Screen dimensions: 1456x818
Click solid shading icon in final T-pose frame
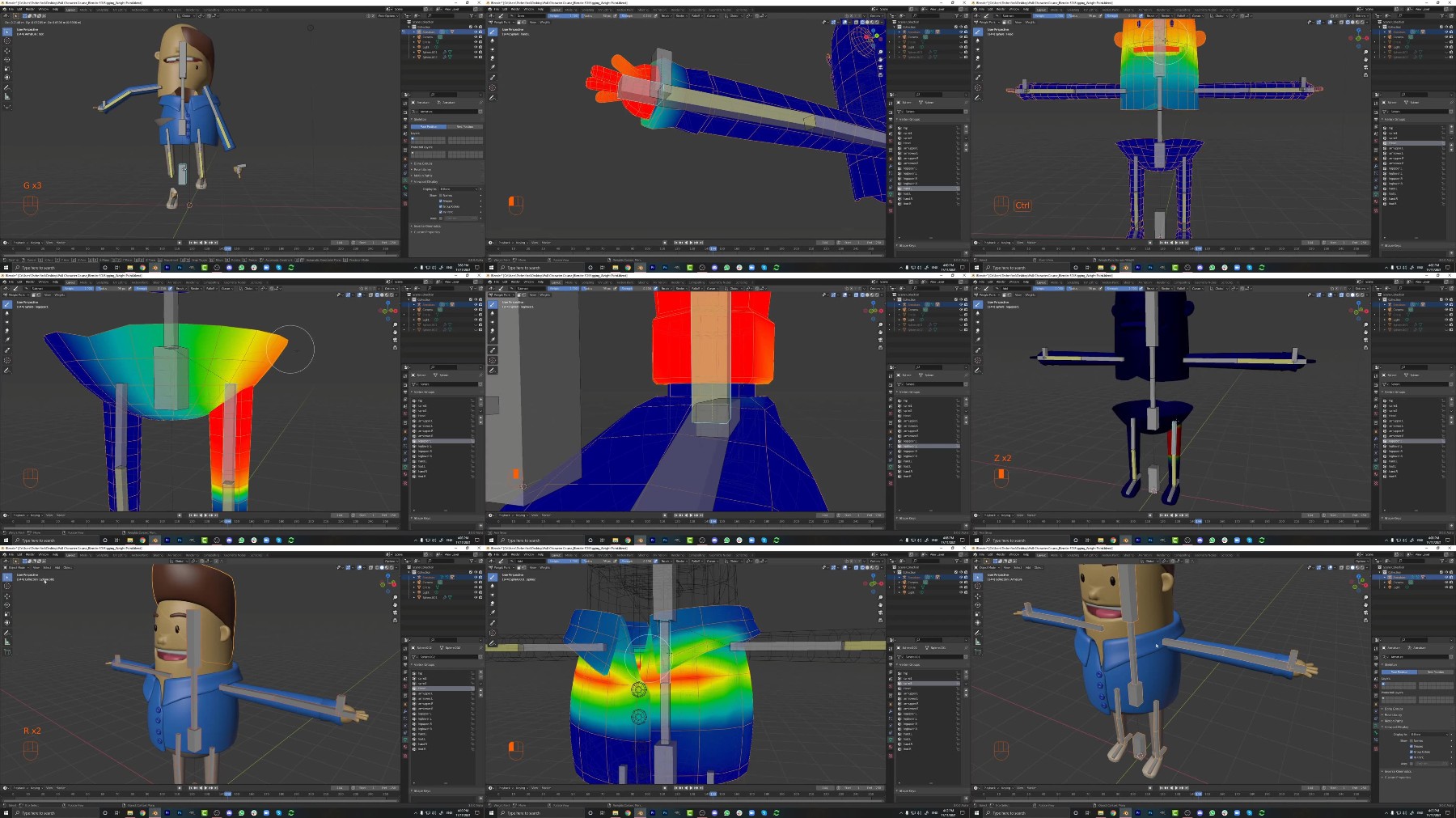click(1352, 567)
